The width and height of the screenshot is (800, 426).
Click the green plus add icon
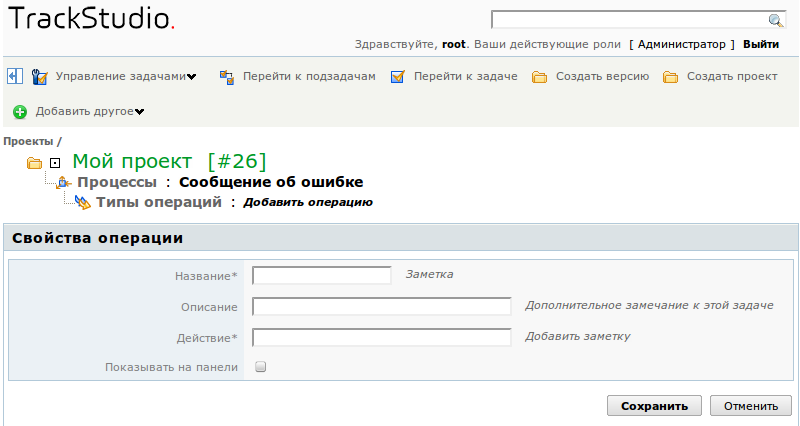coord(20,111)
